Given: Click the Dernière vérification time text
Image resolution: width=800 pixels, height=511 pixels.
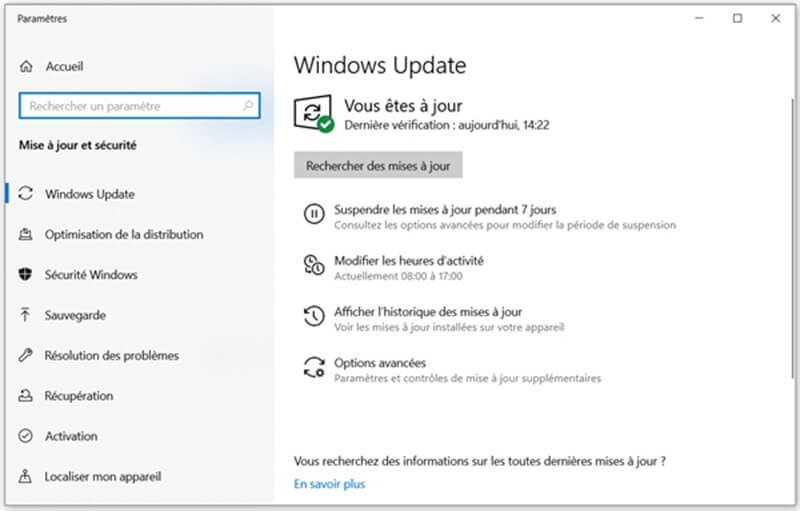Looking at the screenshot, I should (446, 125).
